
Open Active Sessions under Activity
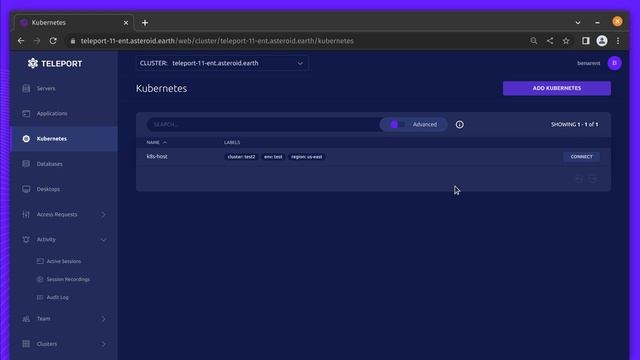[64, 261]
